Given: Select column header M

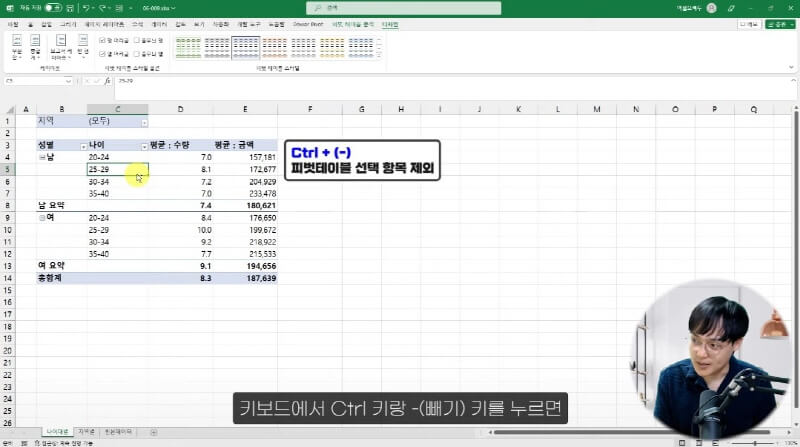Looking at the screenshot, I should click(596, 109).
